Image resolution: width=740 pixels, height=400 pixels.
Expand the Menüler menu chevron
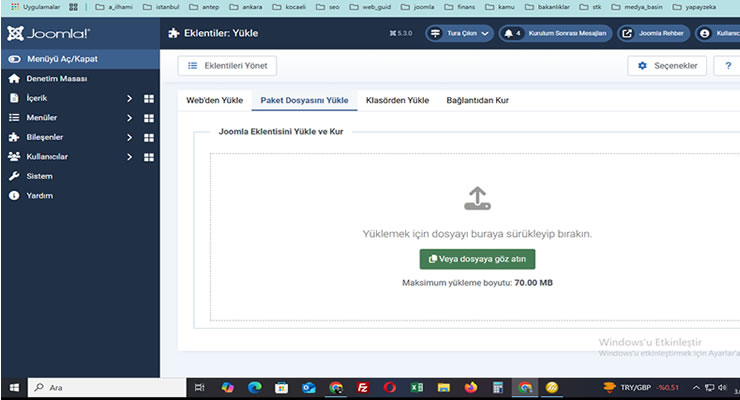coord(129,118)
